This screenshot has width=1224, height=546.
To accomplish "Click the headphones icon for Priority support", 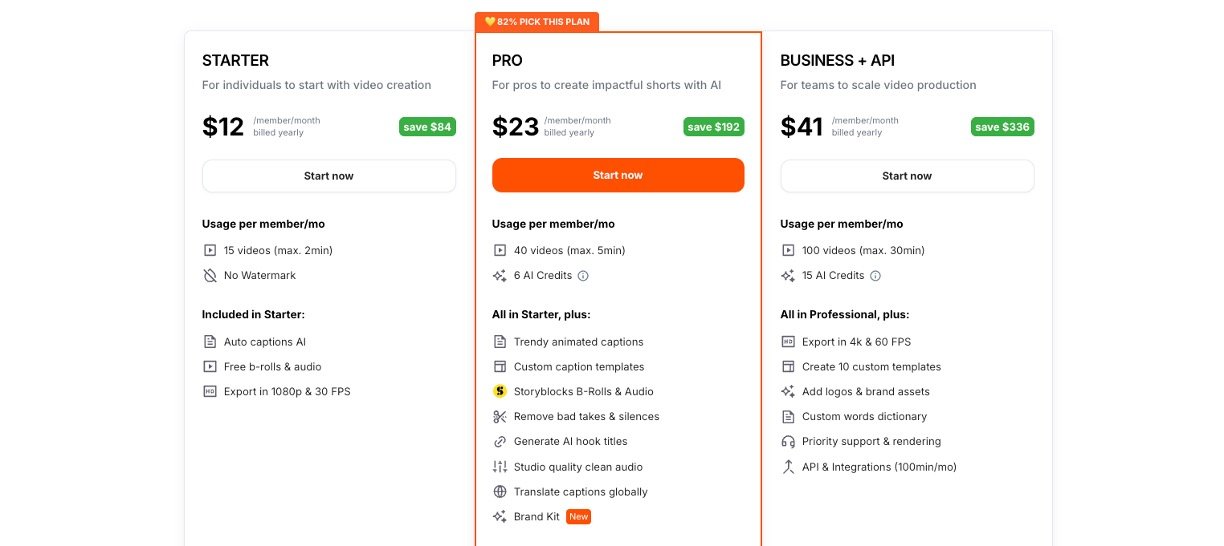I will pos(788,442).
